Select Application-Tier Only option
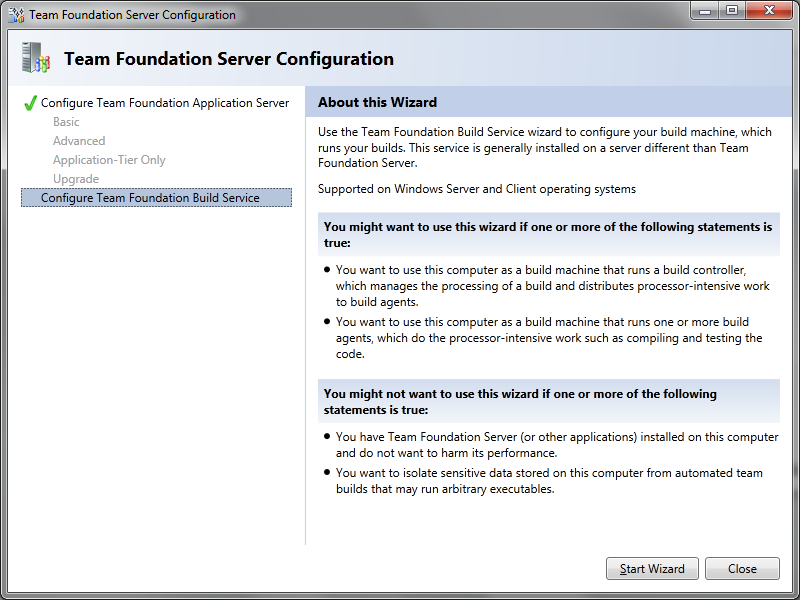The height and width of the screenshot is (600, 800). click(x=109, y=160)
